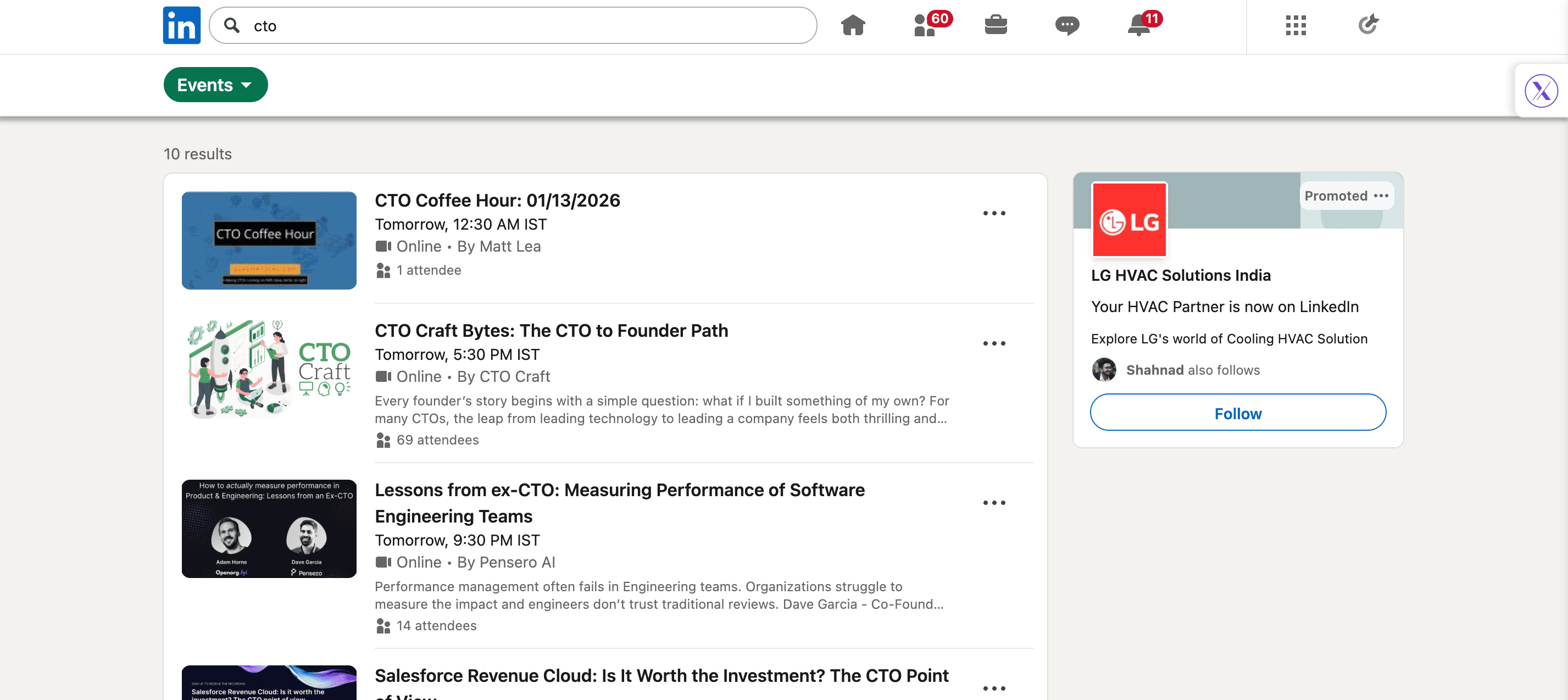Click the icon right of apps grid
This screenshot has height=700, width=1568.
tap(1367, 26)
